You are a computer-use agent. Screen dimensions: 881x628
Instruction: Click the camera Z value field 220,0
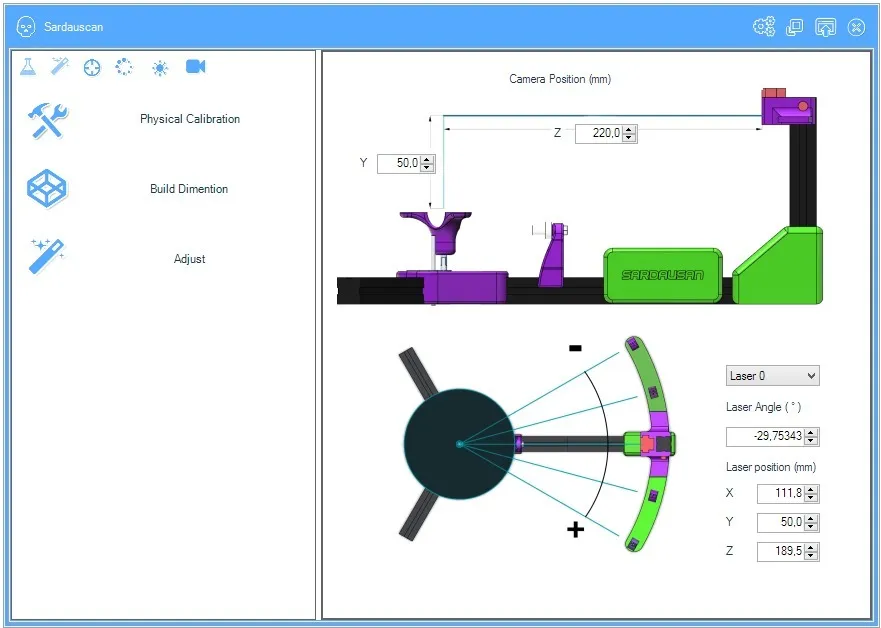pos(599,133)
